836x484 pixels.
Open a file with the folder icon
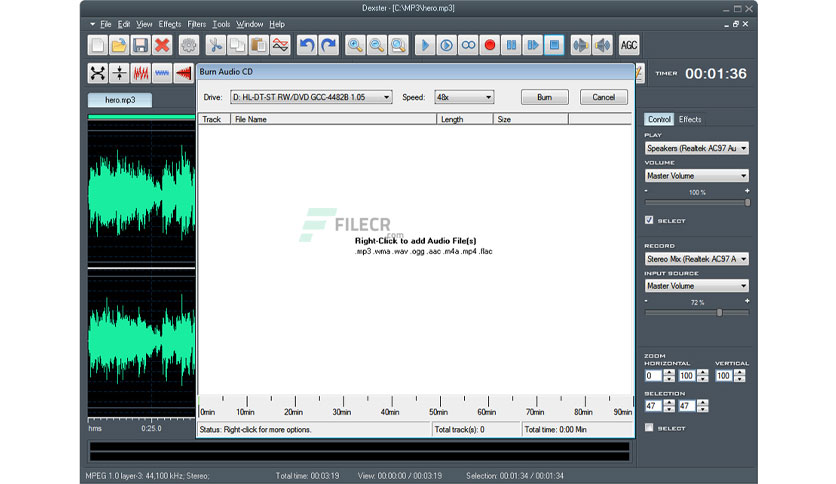pyautogui.click(x=119, y=45)
